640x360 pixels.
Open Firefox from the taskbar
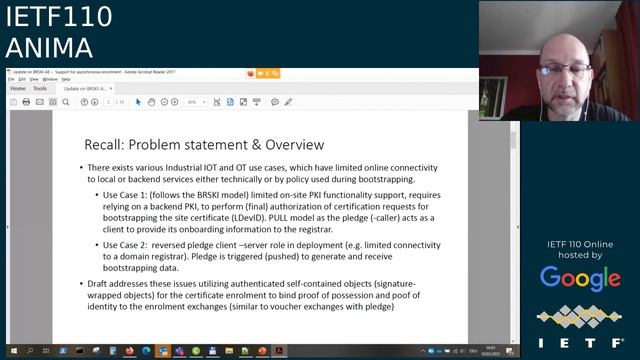(129, 351)
